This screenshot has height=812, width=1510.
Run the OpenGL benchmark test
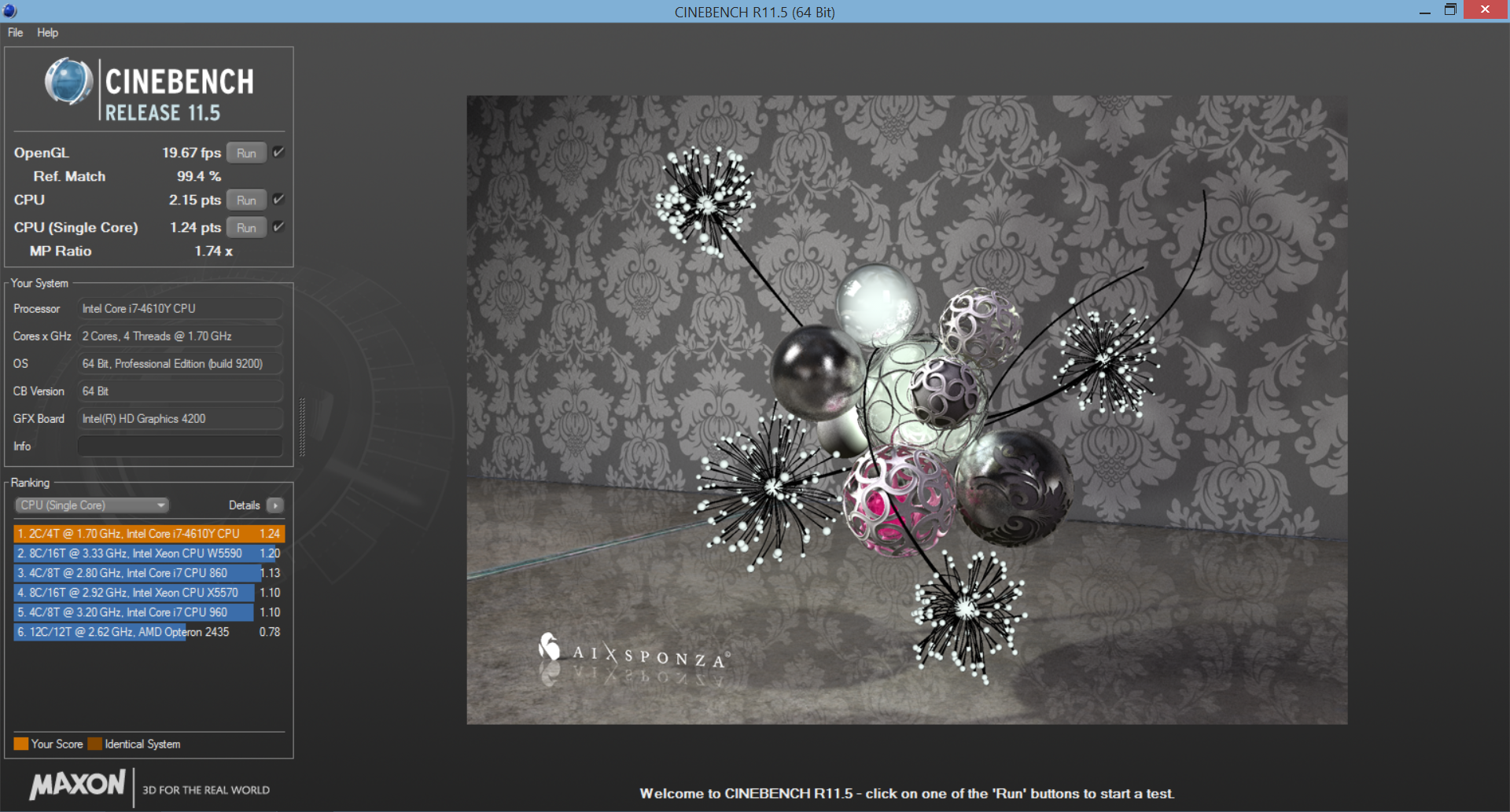pos(246,153)
